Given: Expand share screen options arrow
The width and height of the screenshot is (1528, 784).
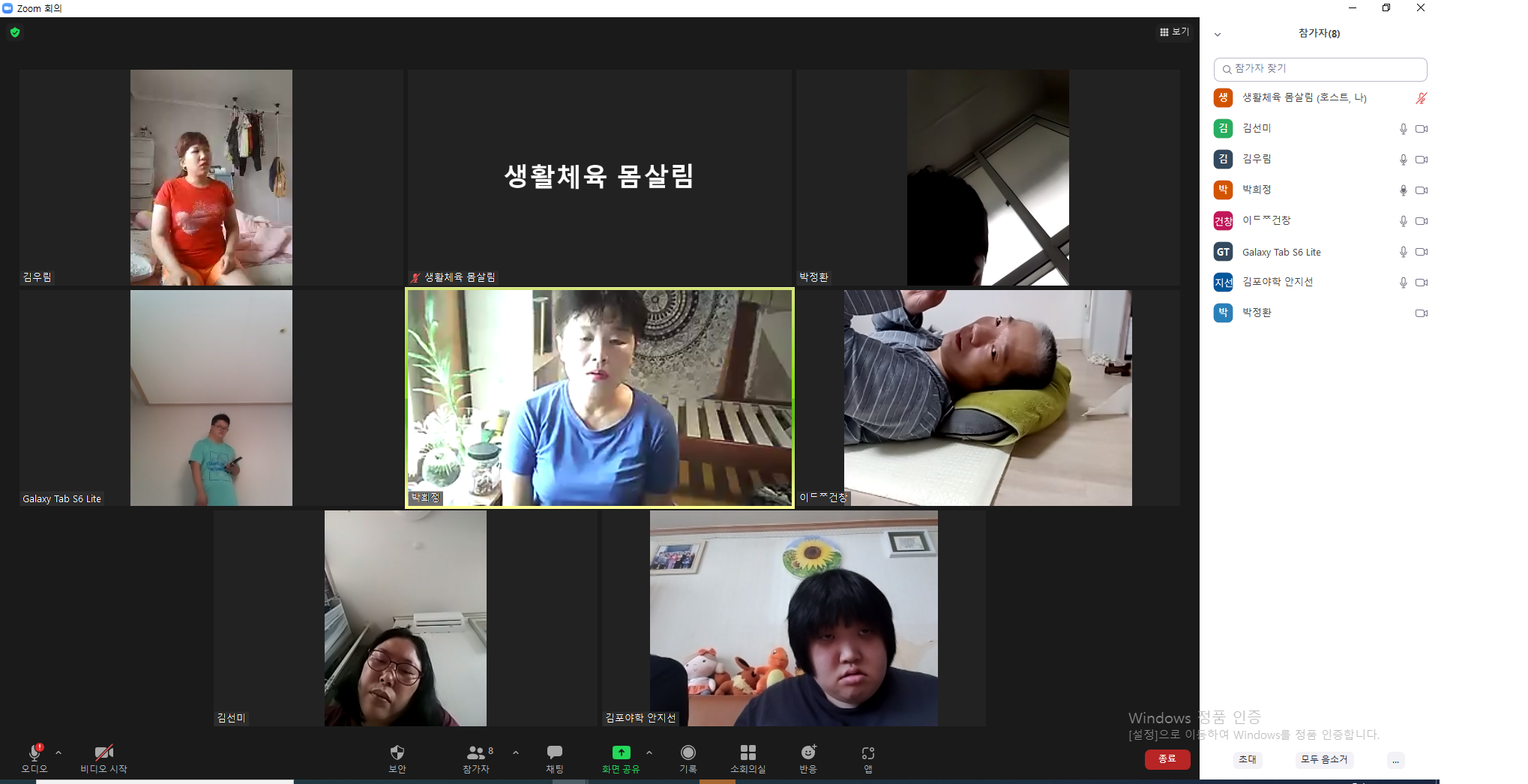Looking at the screenshot, I should pyautogui.click(x=649, y=753).
